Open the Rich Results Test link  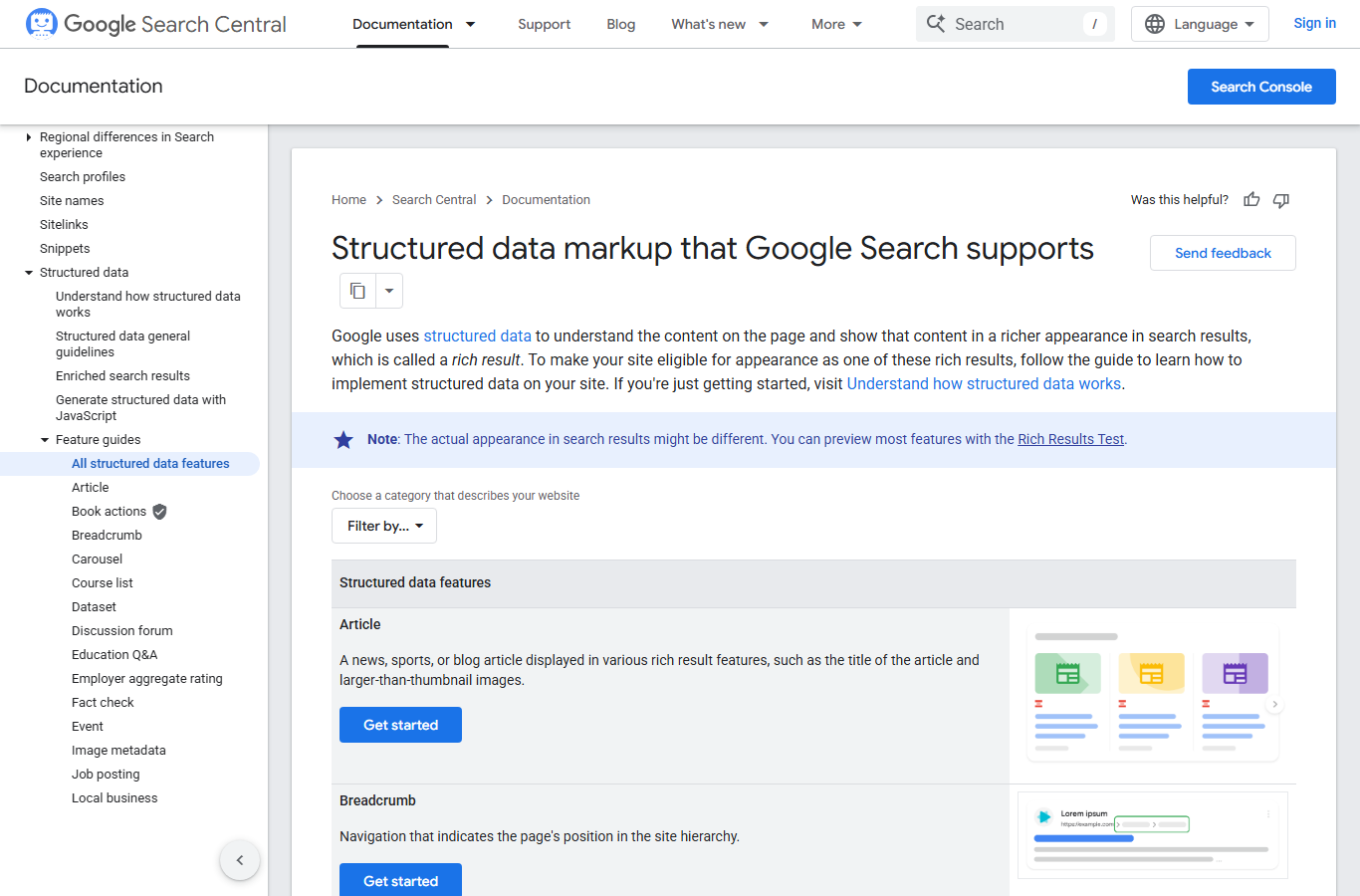click(x=1070, y=439)
